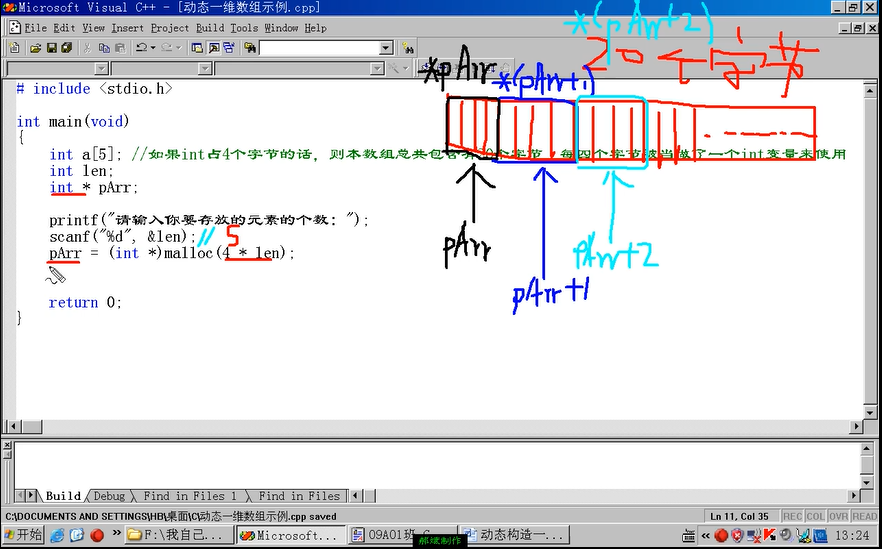Open the File menu
Image resolution: width=882 pixels, height=549 pixels.
[35, 28]
